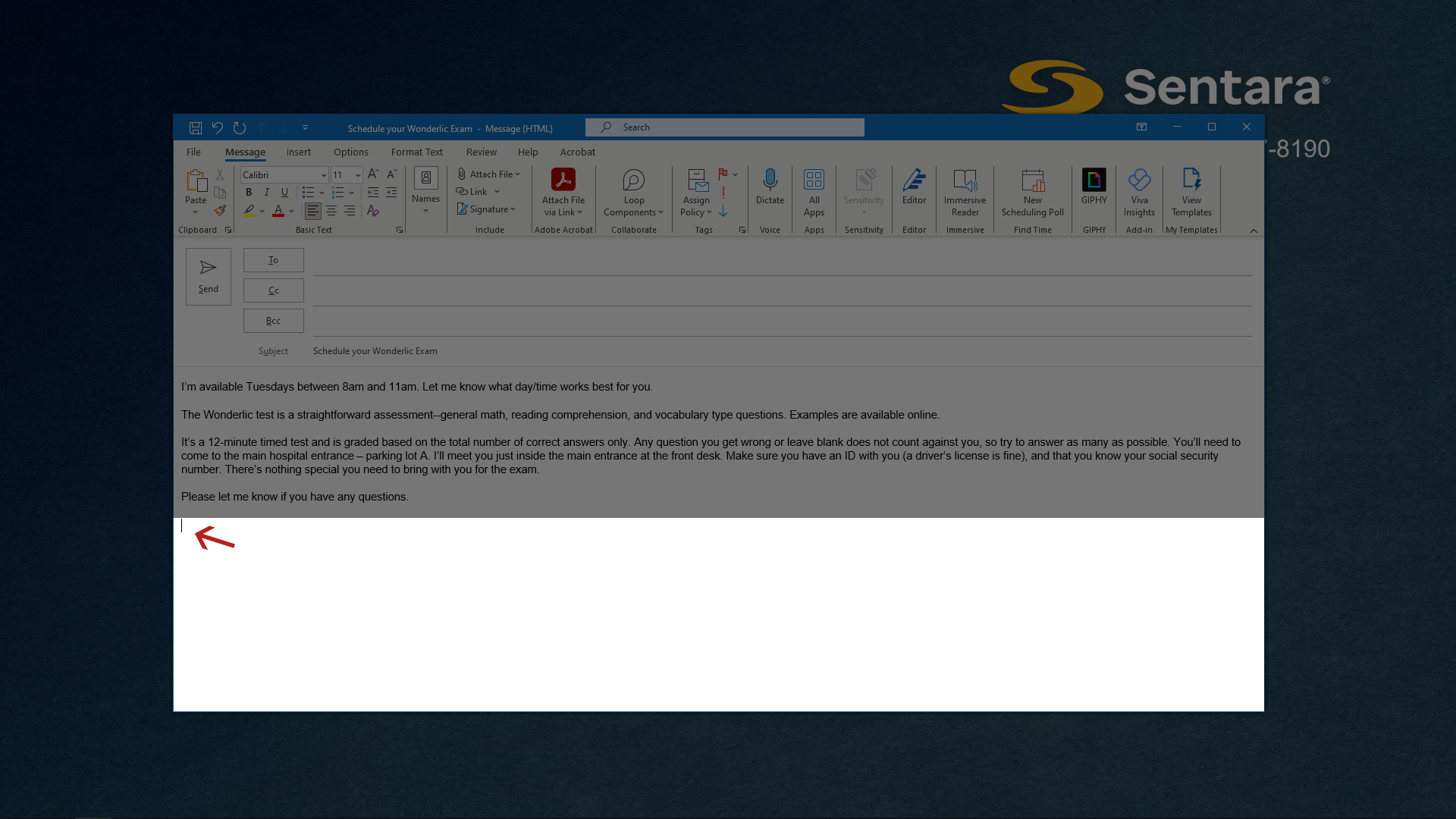
Task: Open Viva Insights add-in
Action: pos(1139,193)
